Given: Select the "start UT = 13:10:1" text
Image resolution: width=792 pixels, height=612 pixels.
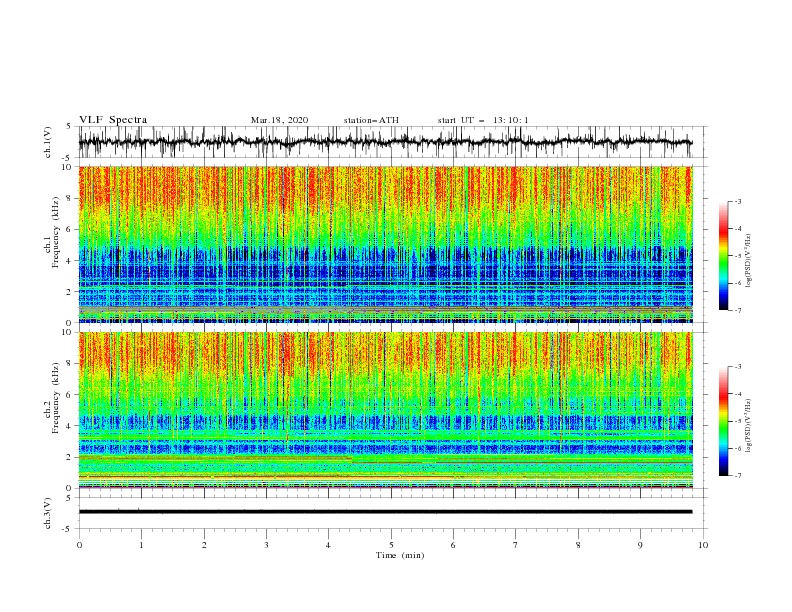Looking at the screenshot, I should (x=483, y=120).
